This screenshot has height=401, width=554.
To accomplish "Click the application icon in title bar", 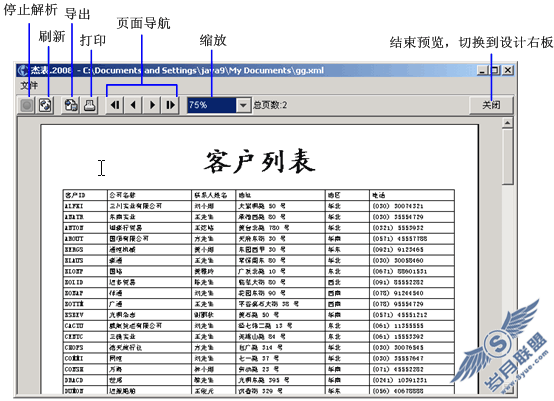I will coord(23,70).
